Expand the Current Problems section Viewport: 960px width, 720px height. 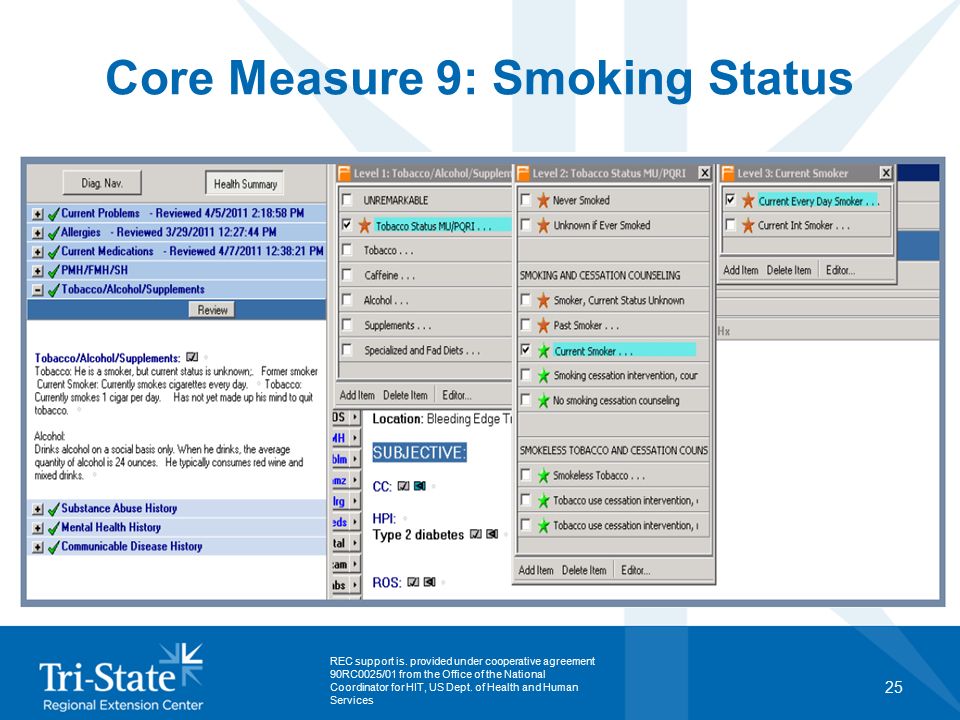pyautogui.click(x=38, y=214)
